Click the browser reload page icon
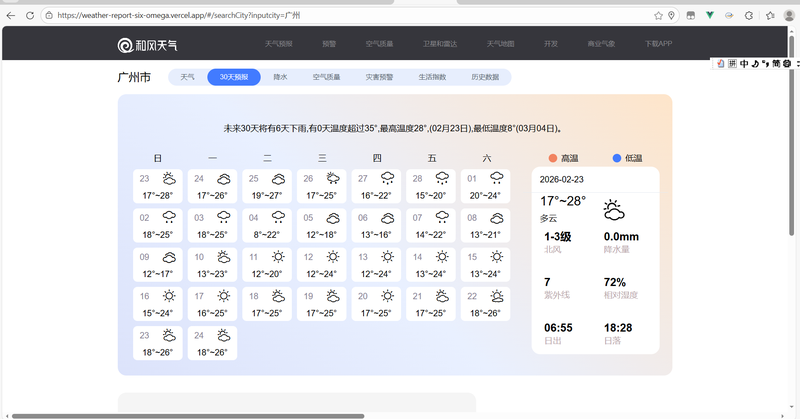The width and height of the screenshot is (800, 419). pos(30,16)
